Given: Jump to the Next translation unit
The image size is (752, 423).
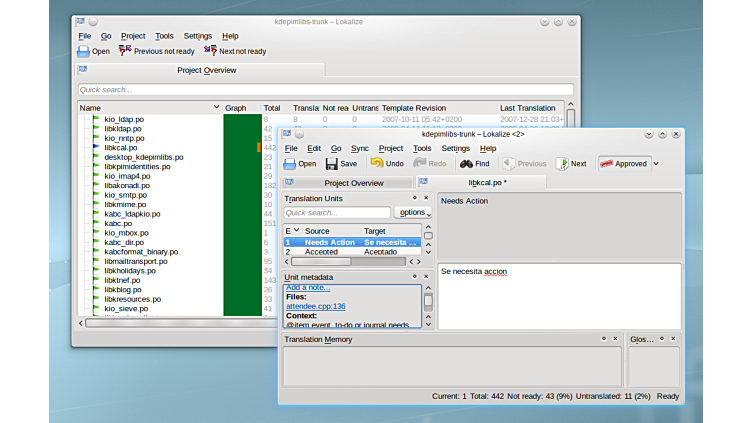Looking at the screenshot, I should coord(571,164).
